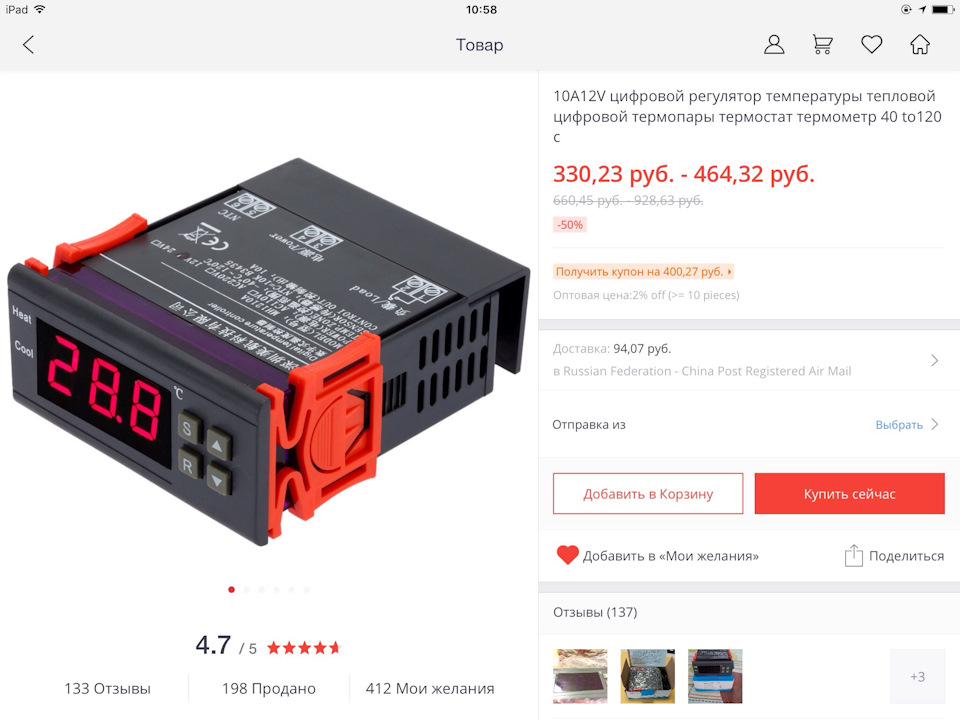Open the 133 Отзывы reviews count
This screenshot has width=960, height=720.
click(107, 688)
